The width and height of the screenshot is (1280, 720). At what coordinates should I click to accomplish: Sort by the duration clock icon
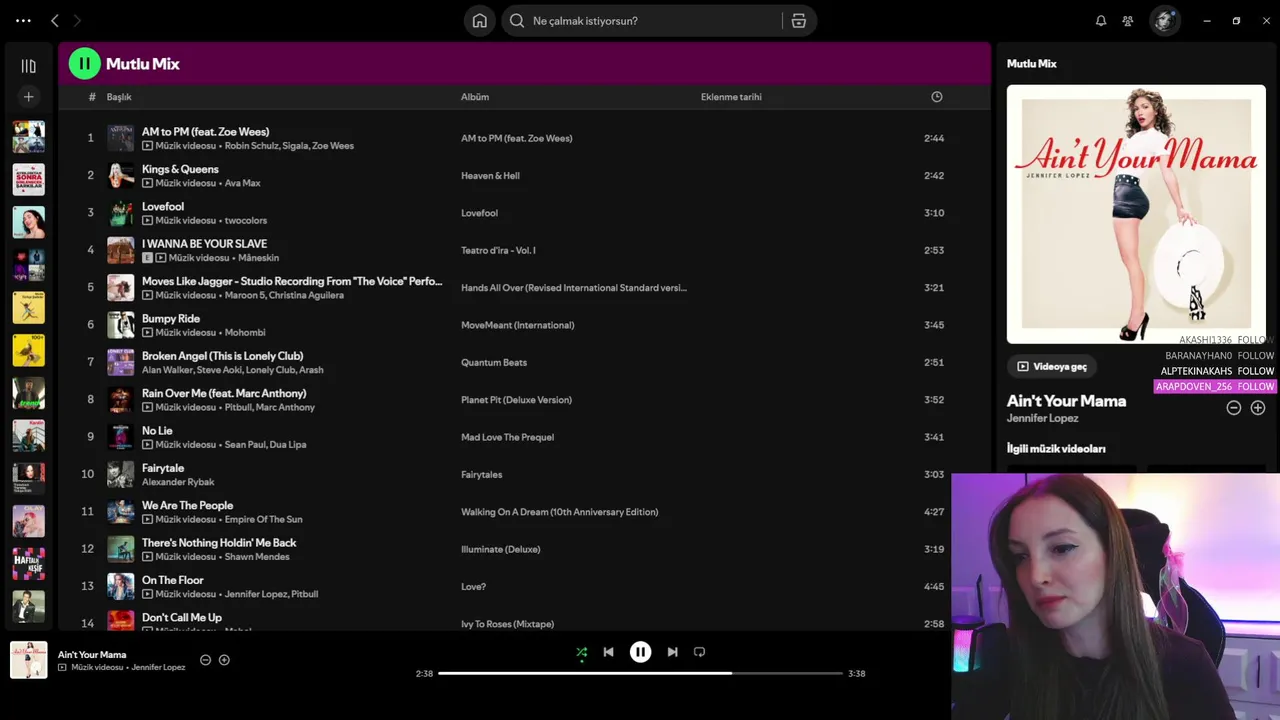click(937, 97)
